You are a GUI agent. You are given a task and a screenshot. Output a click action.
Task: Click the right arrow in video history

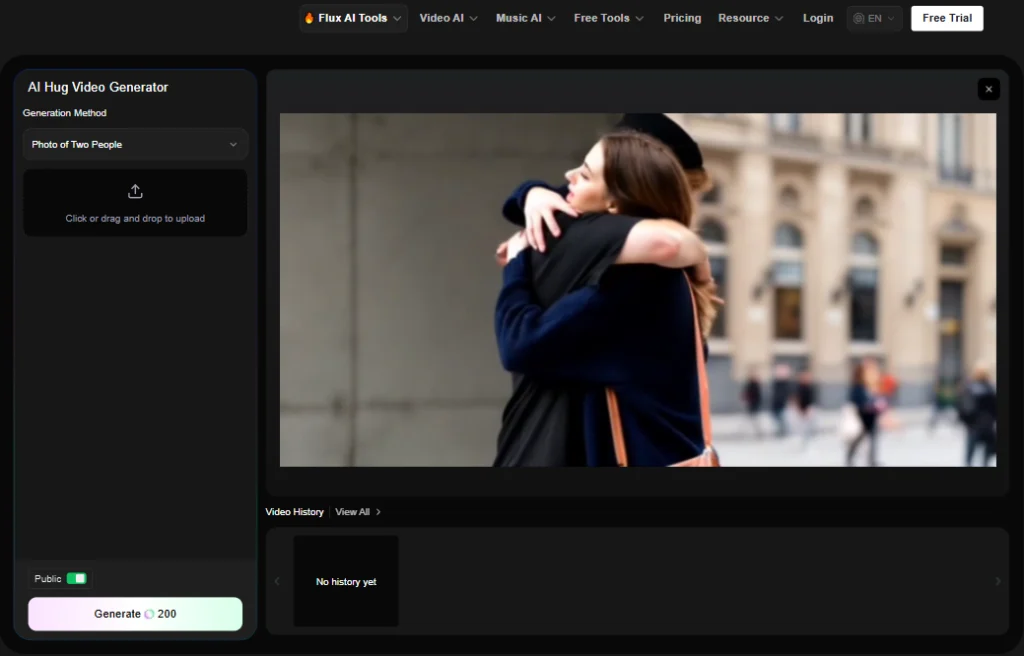coord(997,581)
